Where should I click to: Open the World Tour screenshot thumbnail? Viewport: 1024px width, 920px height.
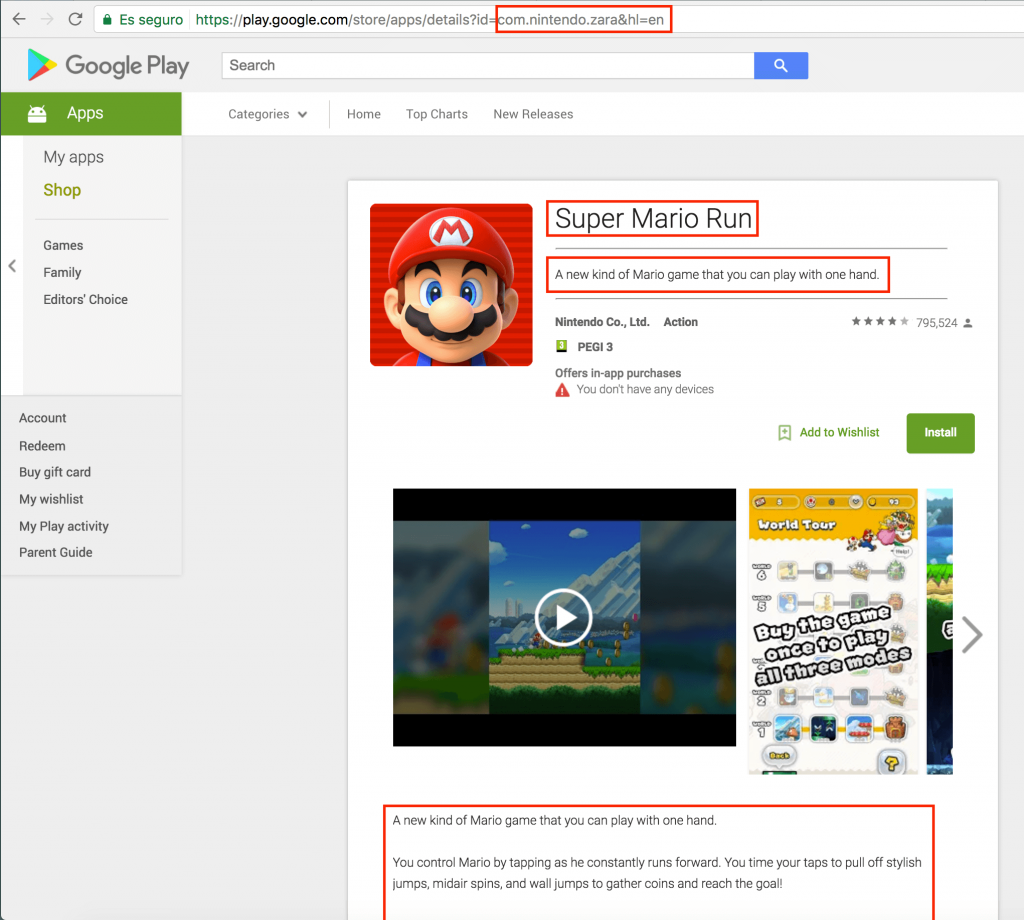pyautogui.click(x=833, y=631)
